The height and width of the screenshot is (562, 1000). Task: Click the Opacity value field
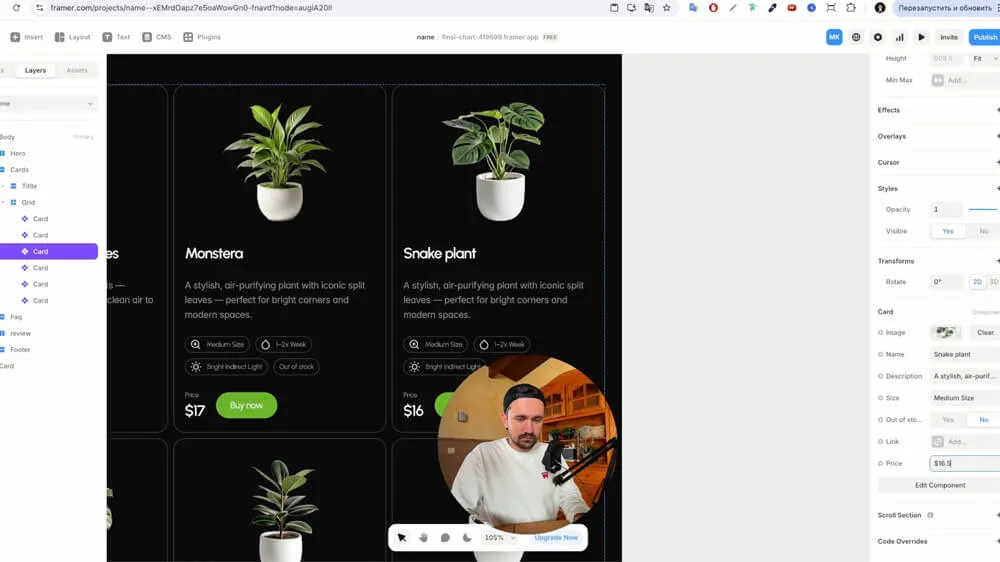(946, 209)
